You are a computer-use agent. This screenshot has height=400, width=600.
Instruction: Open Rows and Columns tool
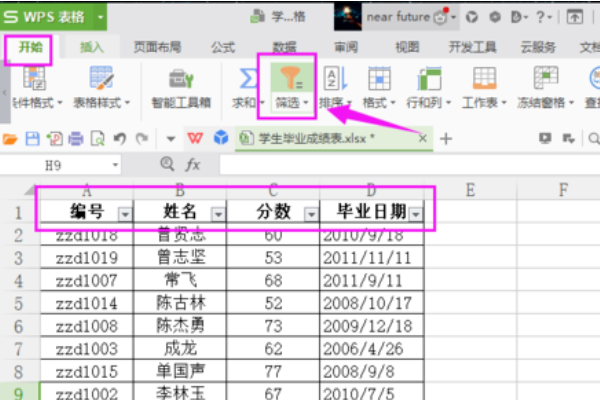(429, 78)
